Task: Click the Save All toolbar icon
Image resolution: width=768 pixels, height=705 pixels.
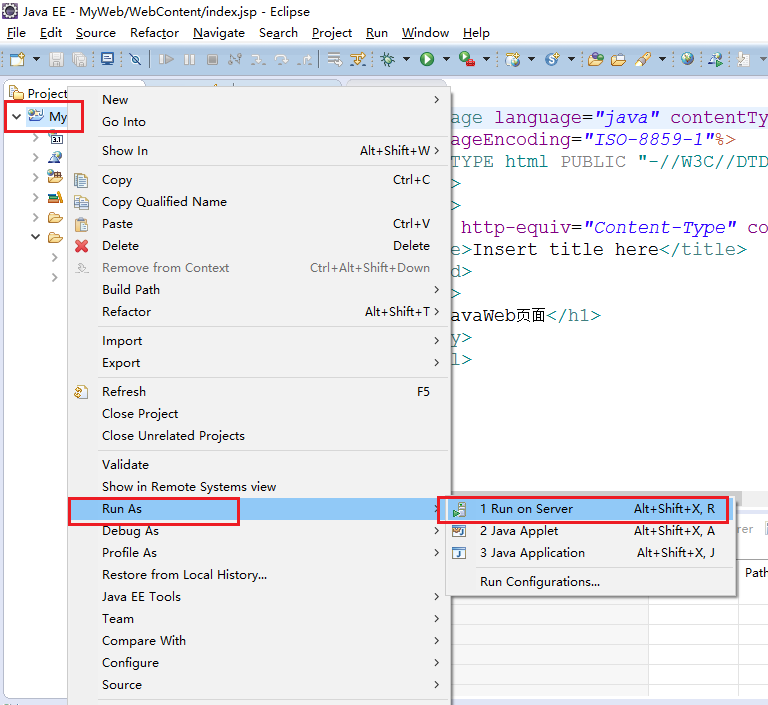Action: coord(79,59)
